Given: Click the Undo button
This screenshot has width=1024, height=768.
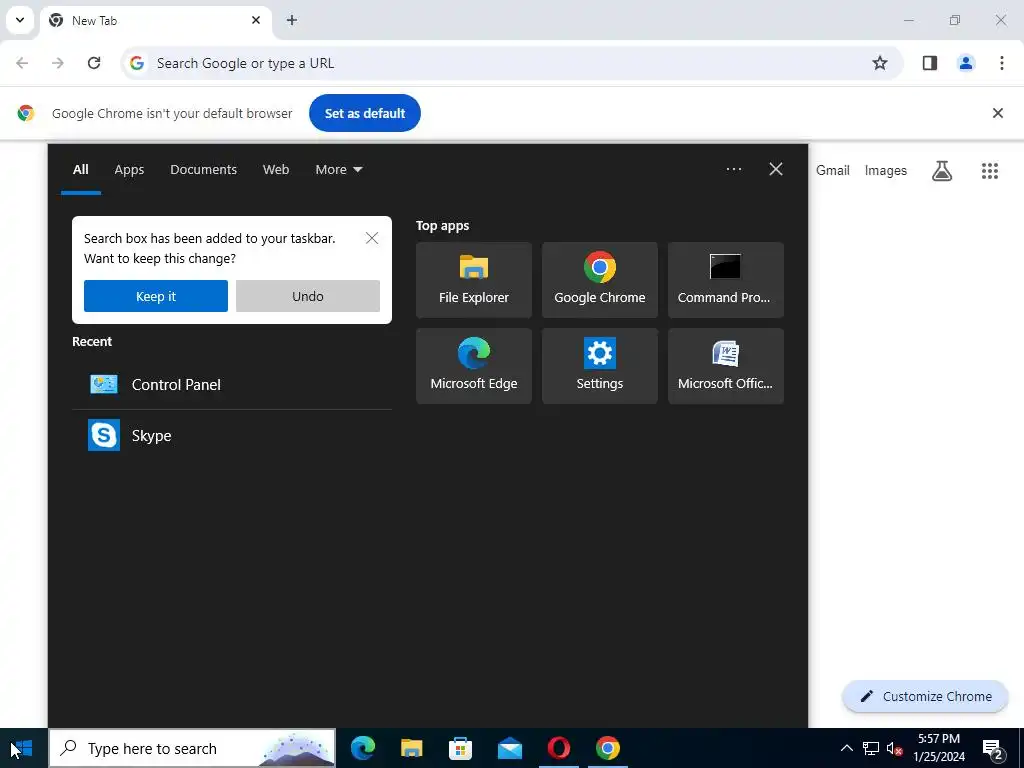Looking at the screenshot, I should 308,296.
